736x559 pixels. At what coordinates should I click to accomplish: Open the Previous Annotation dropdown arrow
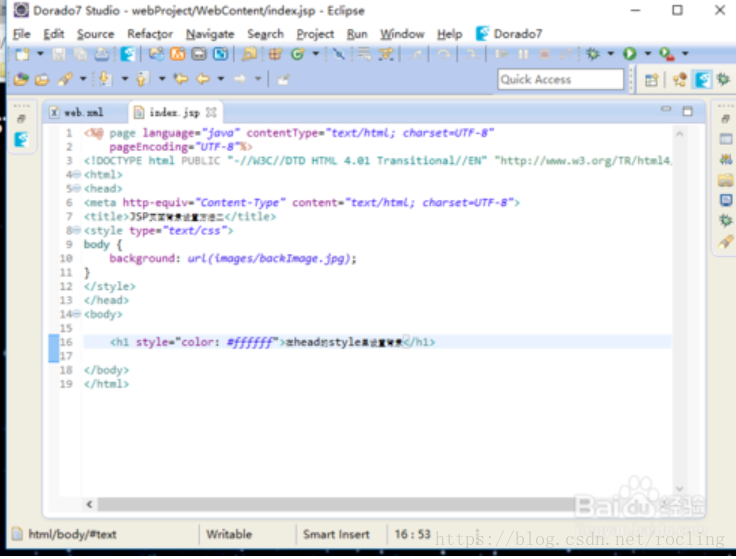click(162, 79)
